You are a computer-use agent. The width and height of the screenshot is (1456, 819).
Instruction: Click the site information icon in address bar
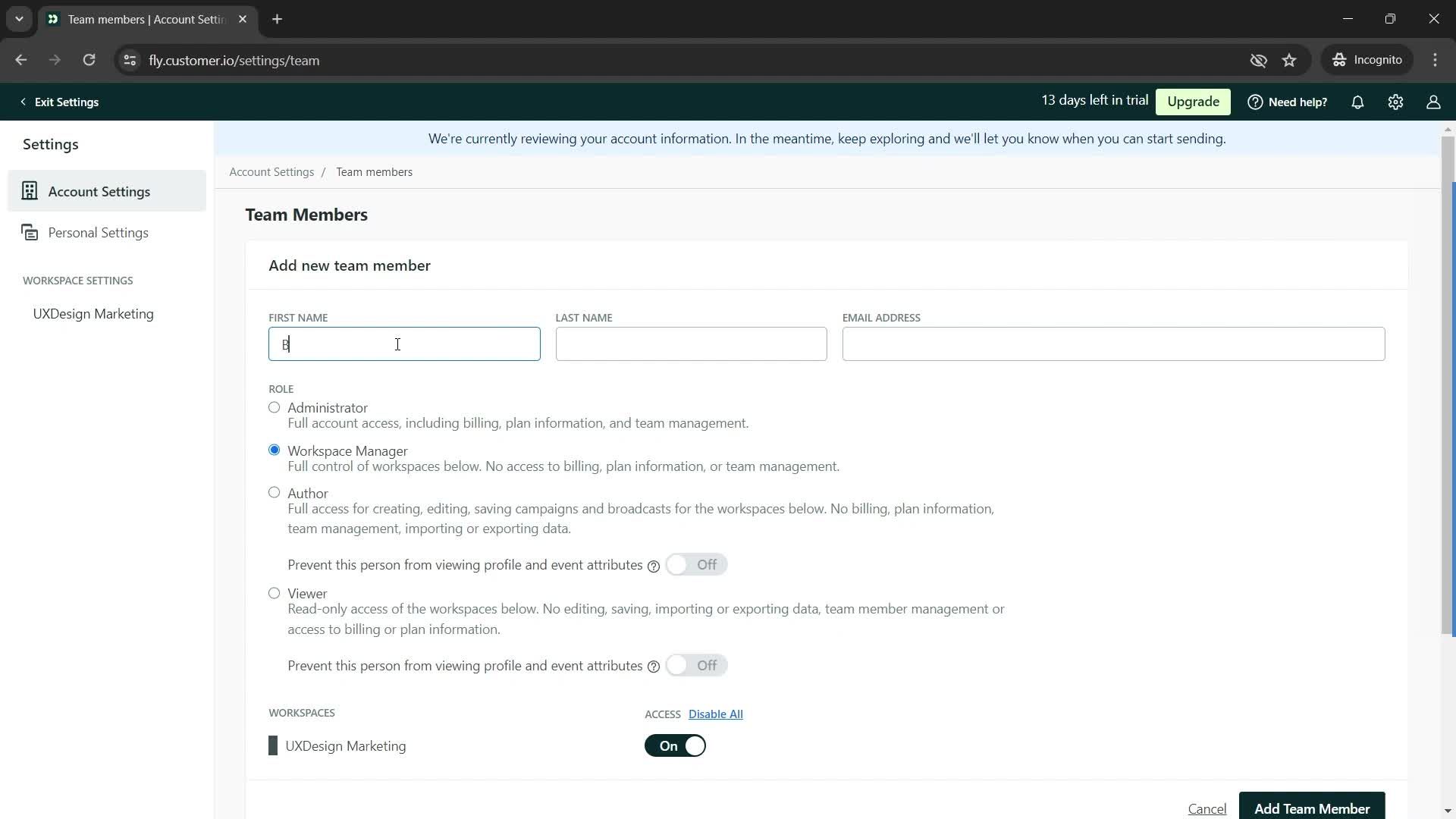pyautogui.click(x=130, y=60)
